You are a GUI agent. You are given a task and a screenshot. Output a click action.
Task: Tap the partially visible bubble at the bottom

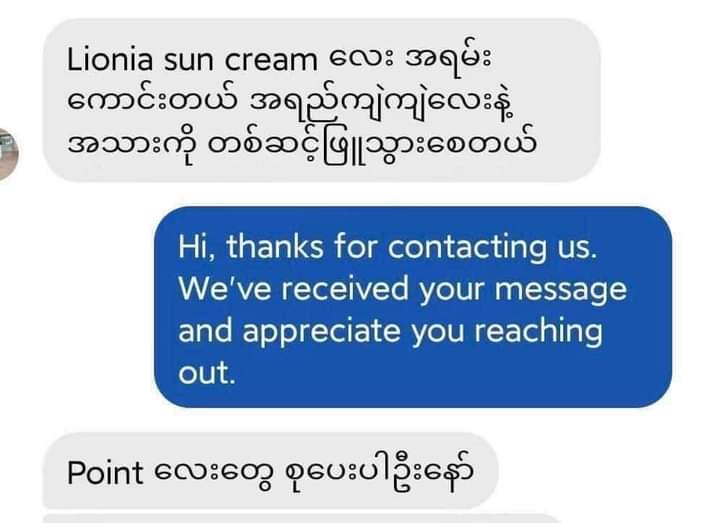pos(303,519)
